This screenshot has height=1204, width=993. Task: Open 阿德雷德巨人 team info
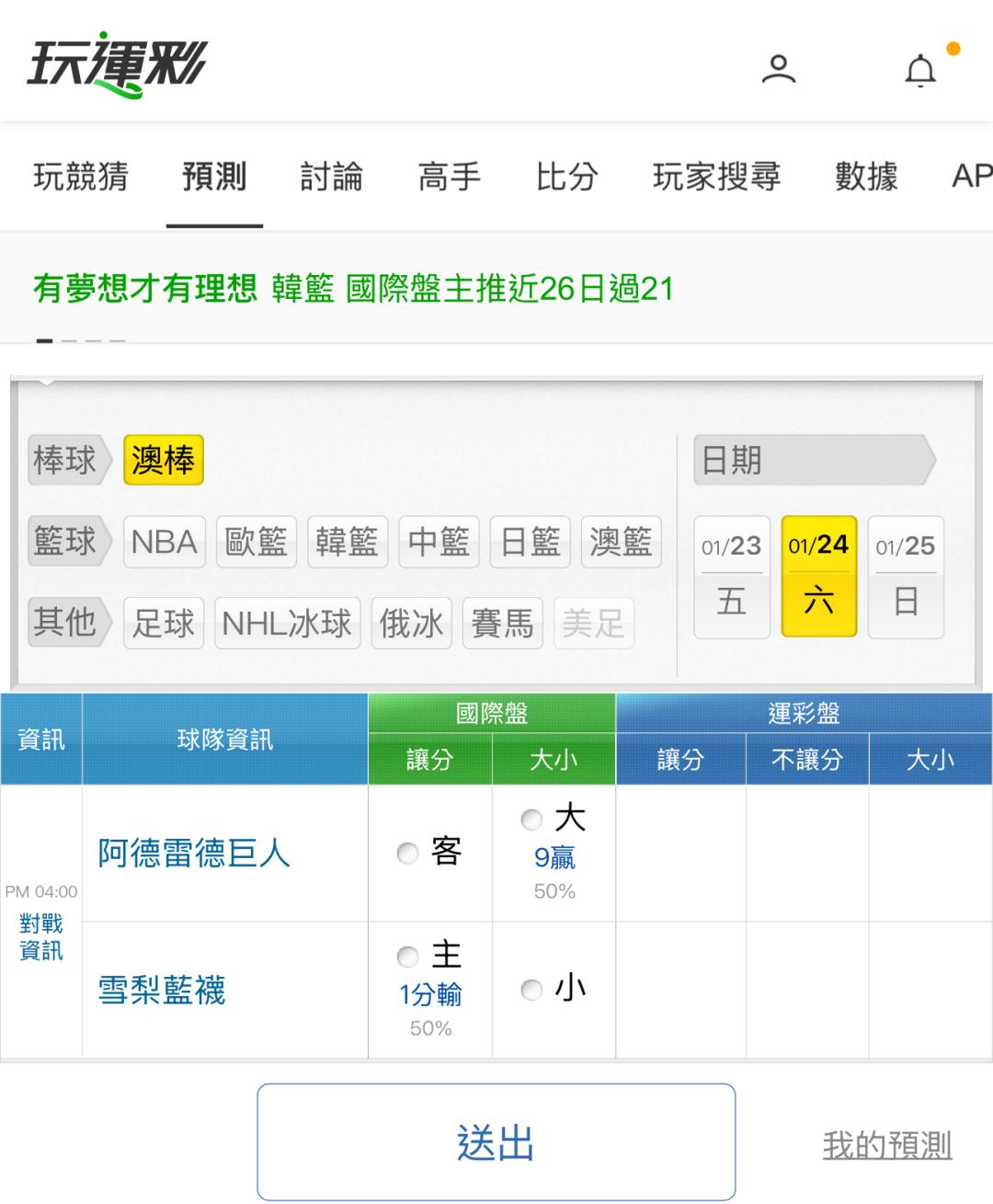[194, 854]
